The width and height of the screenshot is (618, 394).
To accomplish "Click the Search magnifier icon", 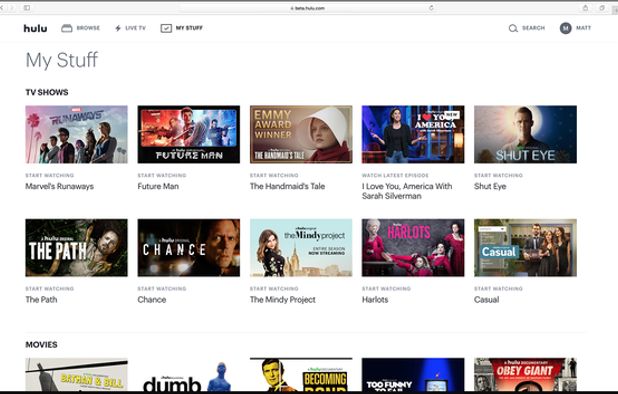I will (513, 28).
